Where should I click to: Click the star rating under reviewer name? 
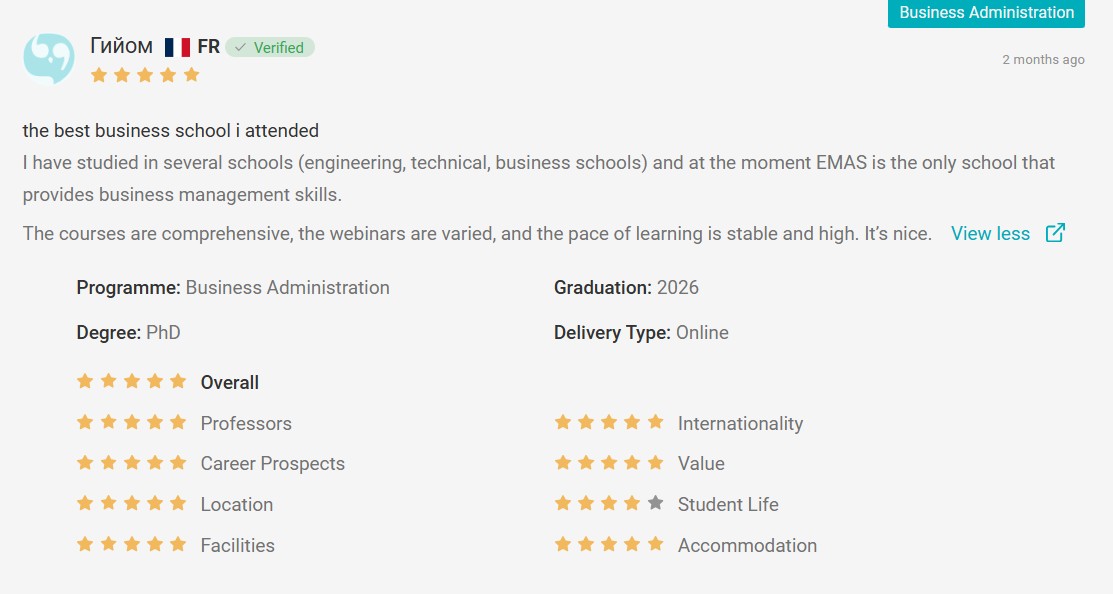[x=145, y=75]
